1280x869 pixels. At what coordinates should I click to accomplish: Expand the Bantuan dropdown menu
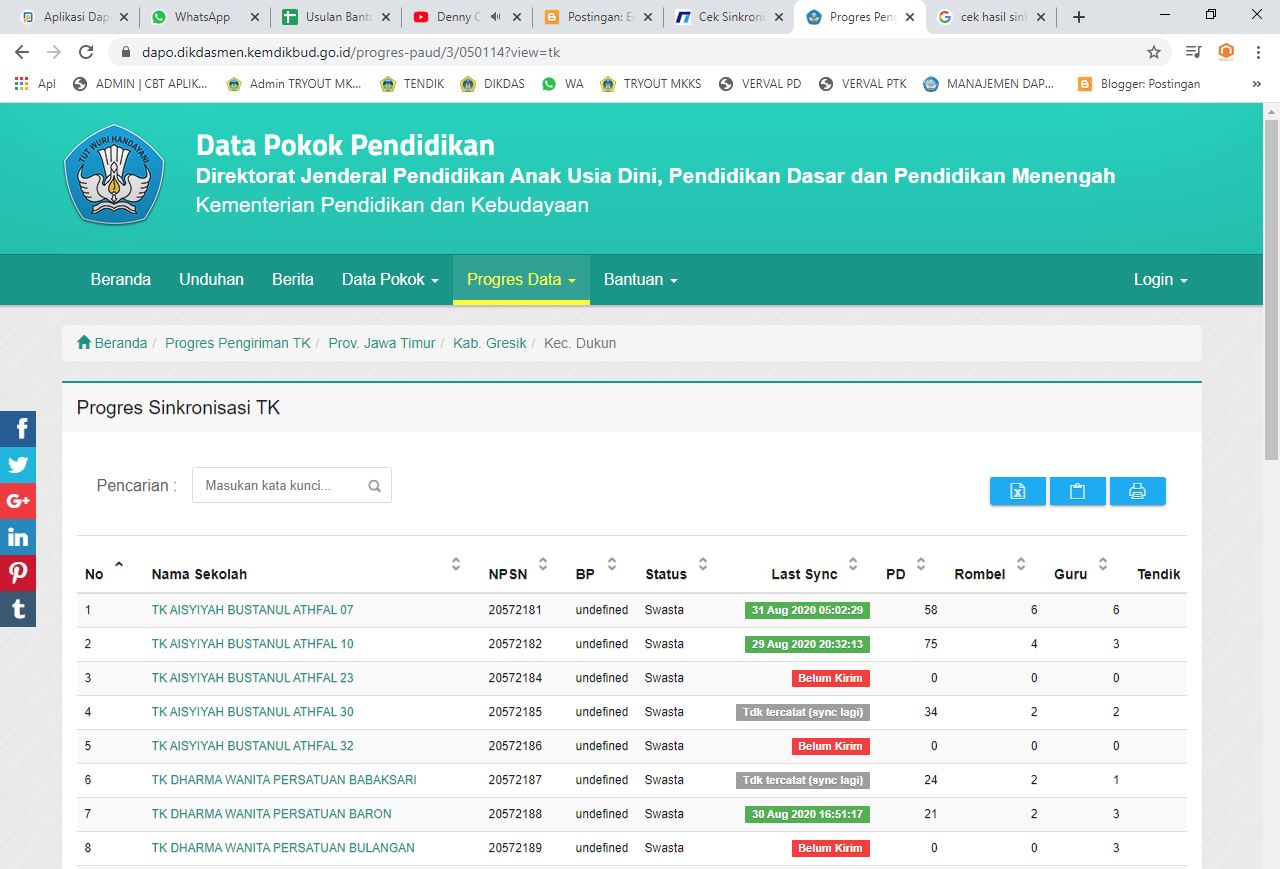pyautogui.click(x=641, y=280)
